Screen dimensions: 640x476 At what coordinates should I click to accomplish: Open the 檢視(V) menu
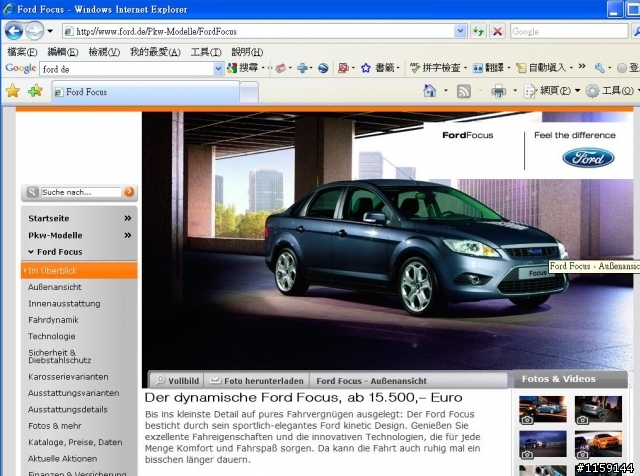(x=104, y=52)
